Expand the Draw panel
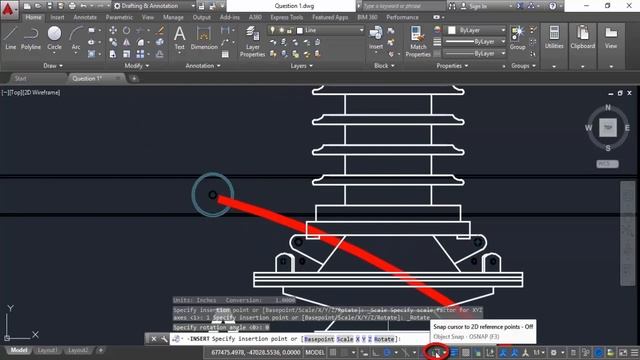 (x=53, y=66)
